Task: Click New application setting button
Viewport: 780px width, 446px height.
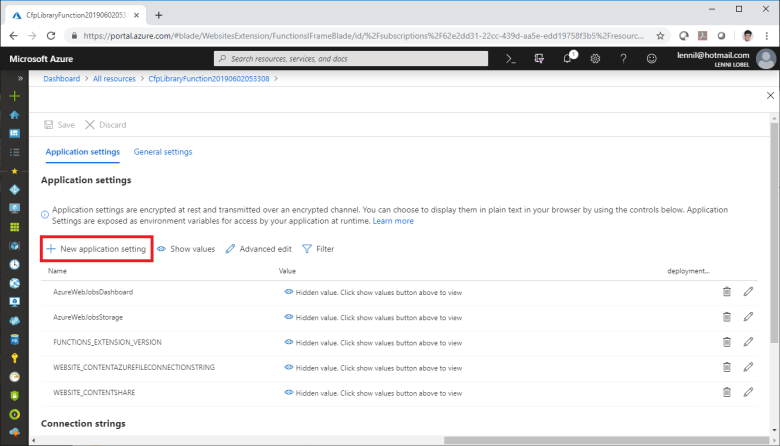Action: [x=97, y=249]
